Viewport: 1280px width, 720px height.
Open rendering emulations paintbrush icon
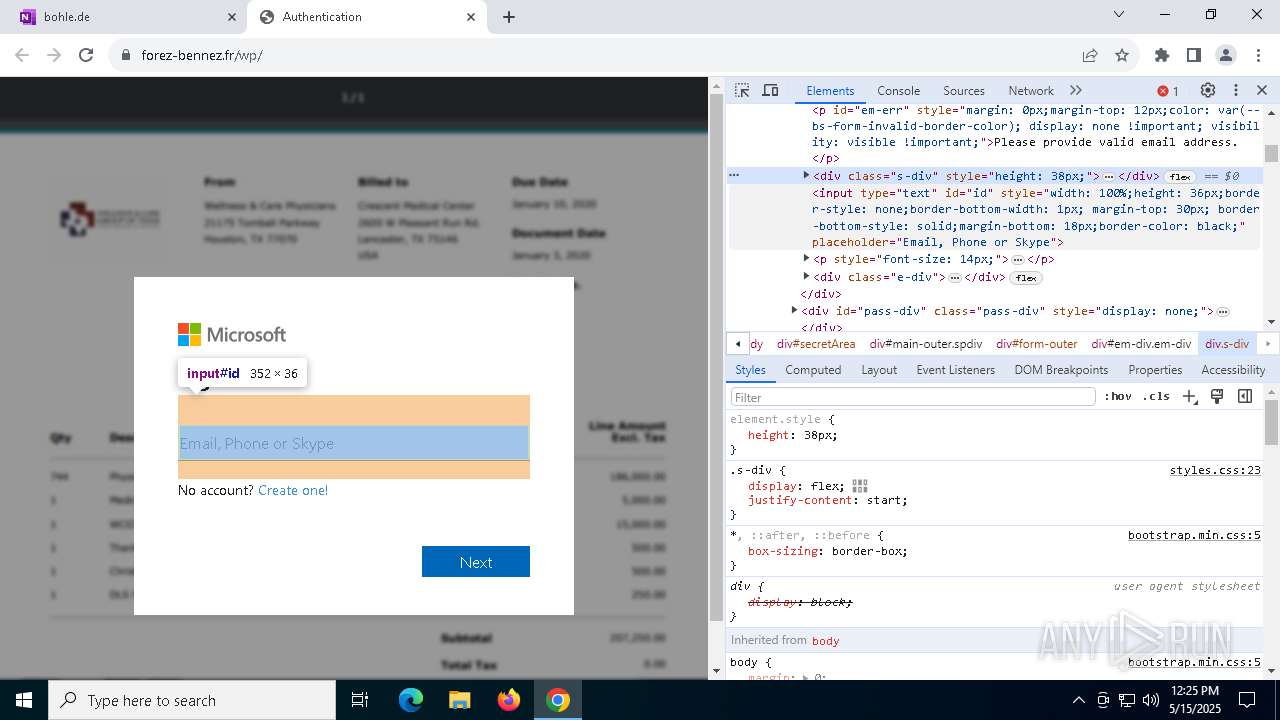point(1217,396)
